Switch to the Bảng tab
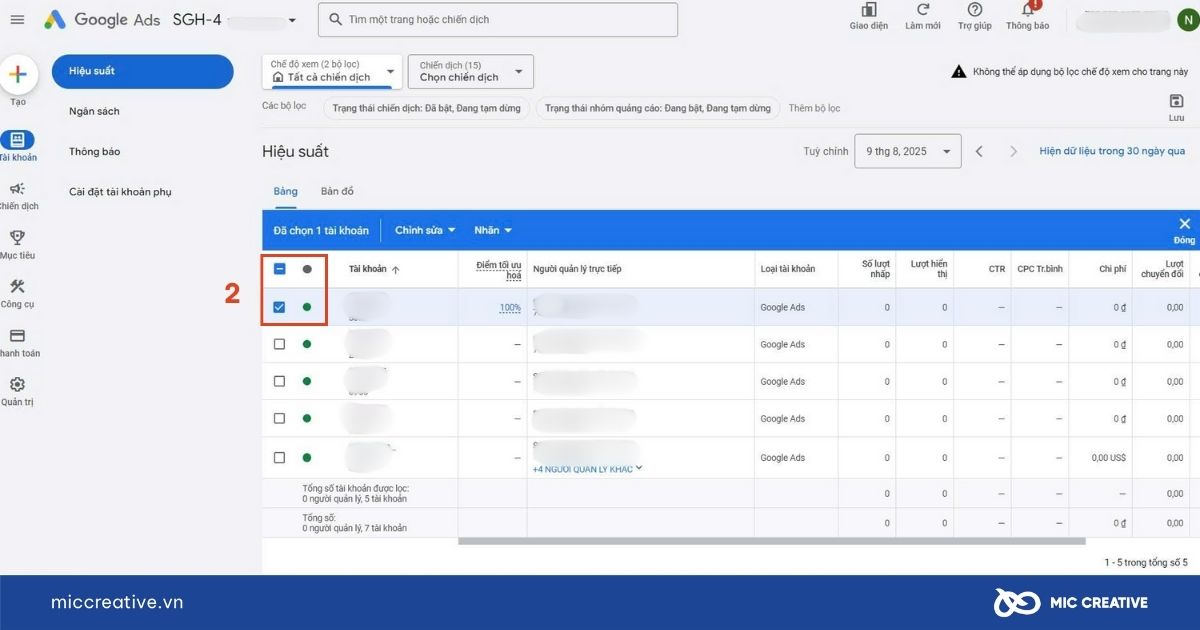This screenshot has height=630, width=1200. (285, 191)
